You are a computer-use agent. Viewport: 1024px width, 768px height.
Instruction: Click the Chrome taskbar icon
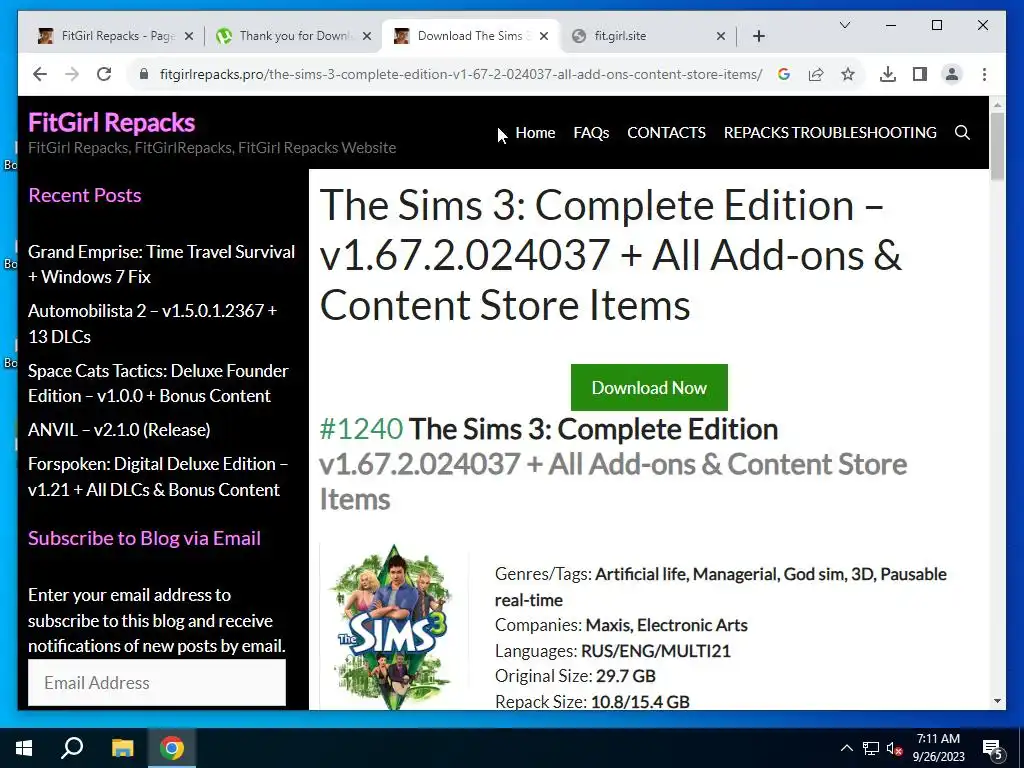click(172, 748)
